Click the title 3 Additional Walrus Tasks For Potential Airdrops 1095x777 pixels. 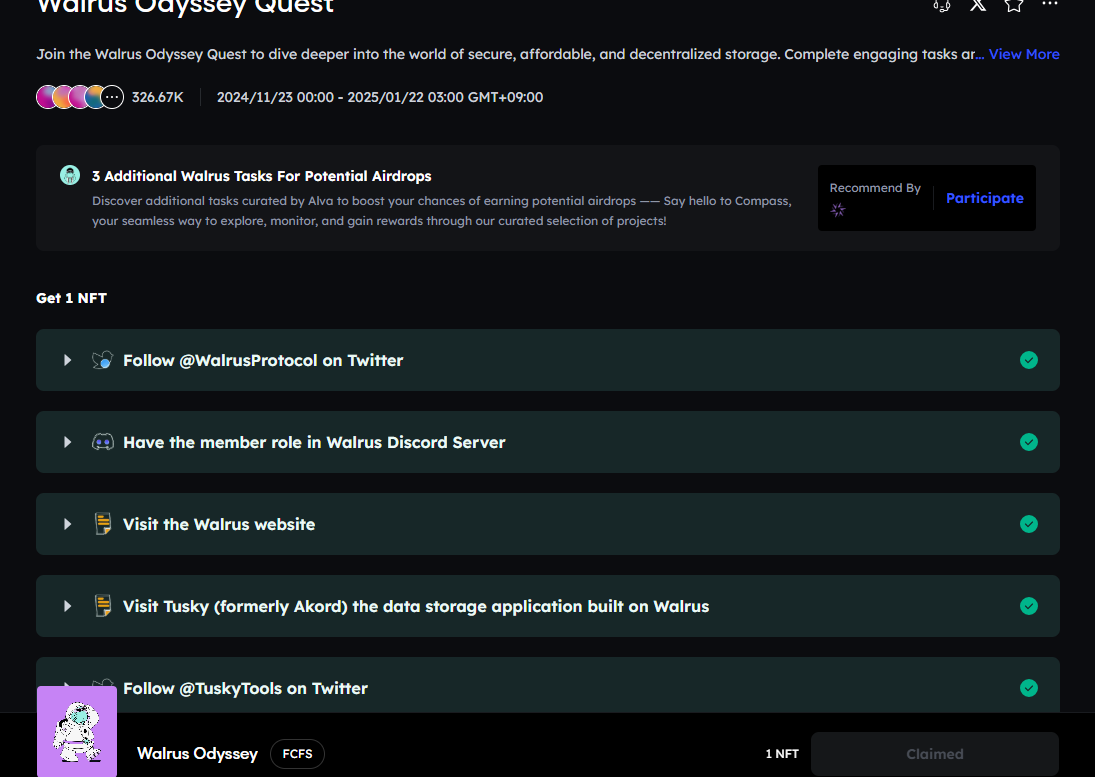(262, 176)
